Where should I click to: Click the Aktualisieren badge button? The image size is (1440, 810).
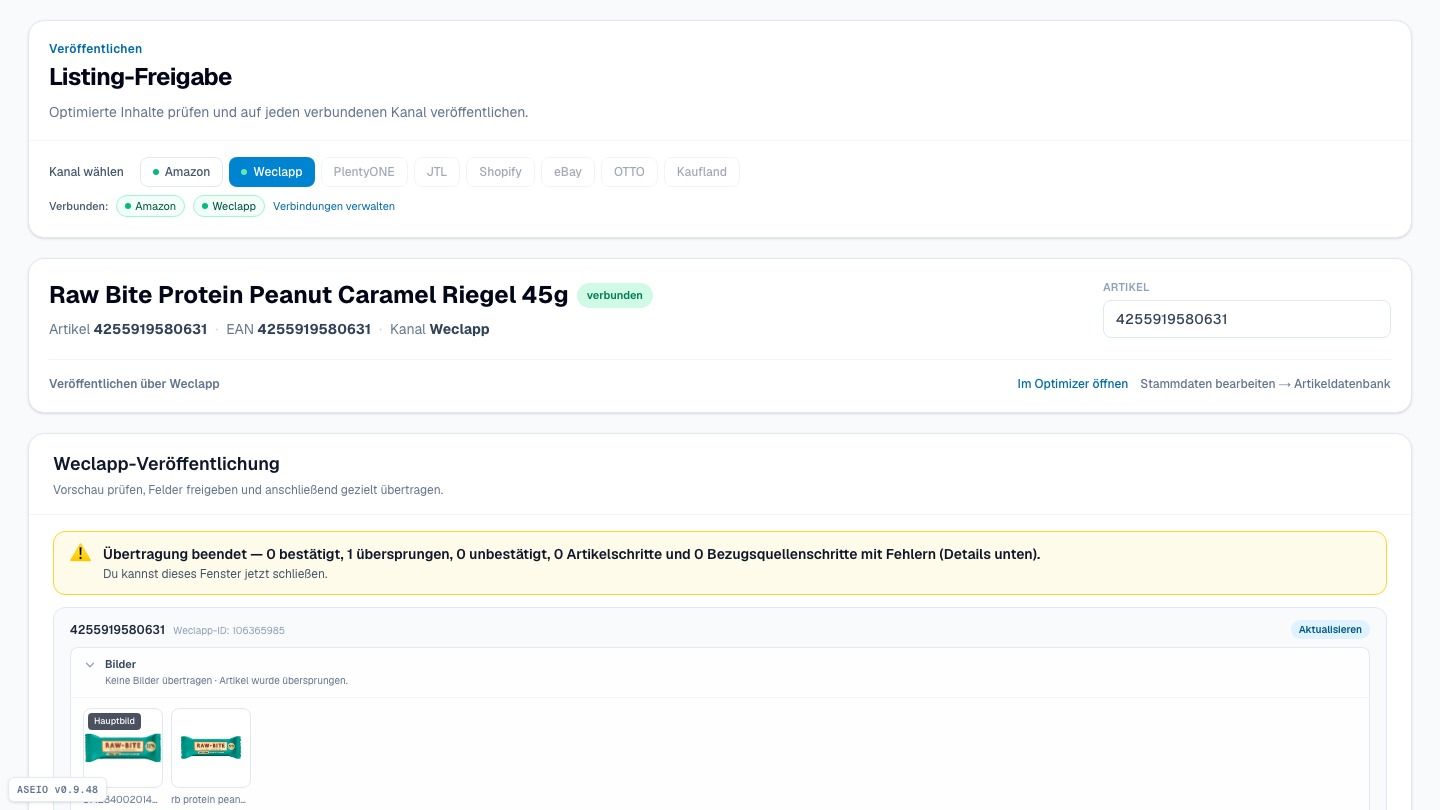(x=1330, y=630)
